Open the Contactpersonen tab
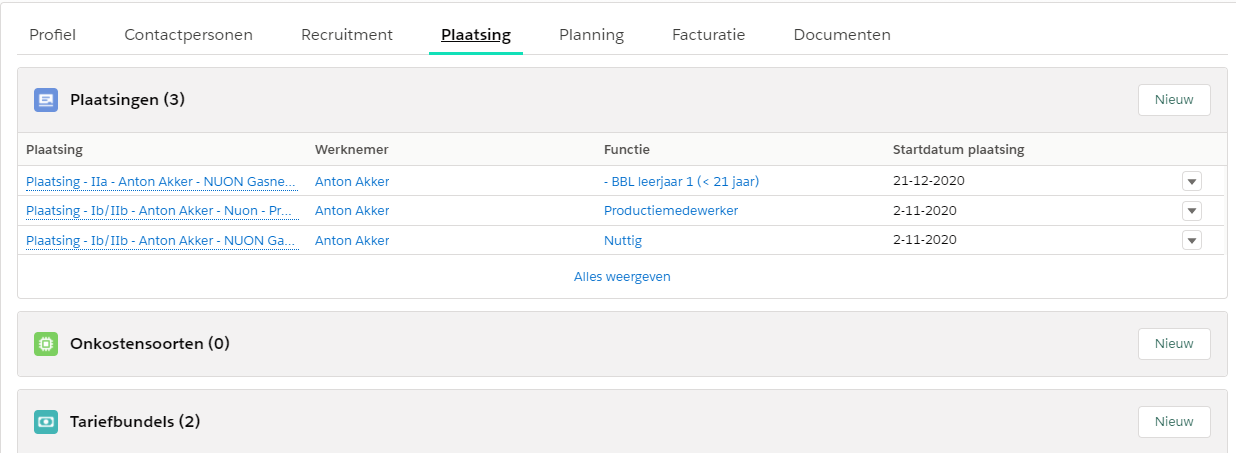This screenshot has width=1236, height=453. [x=188, y=35]
